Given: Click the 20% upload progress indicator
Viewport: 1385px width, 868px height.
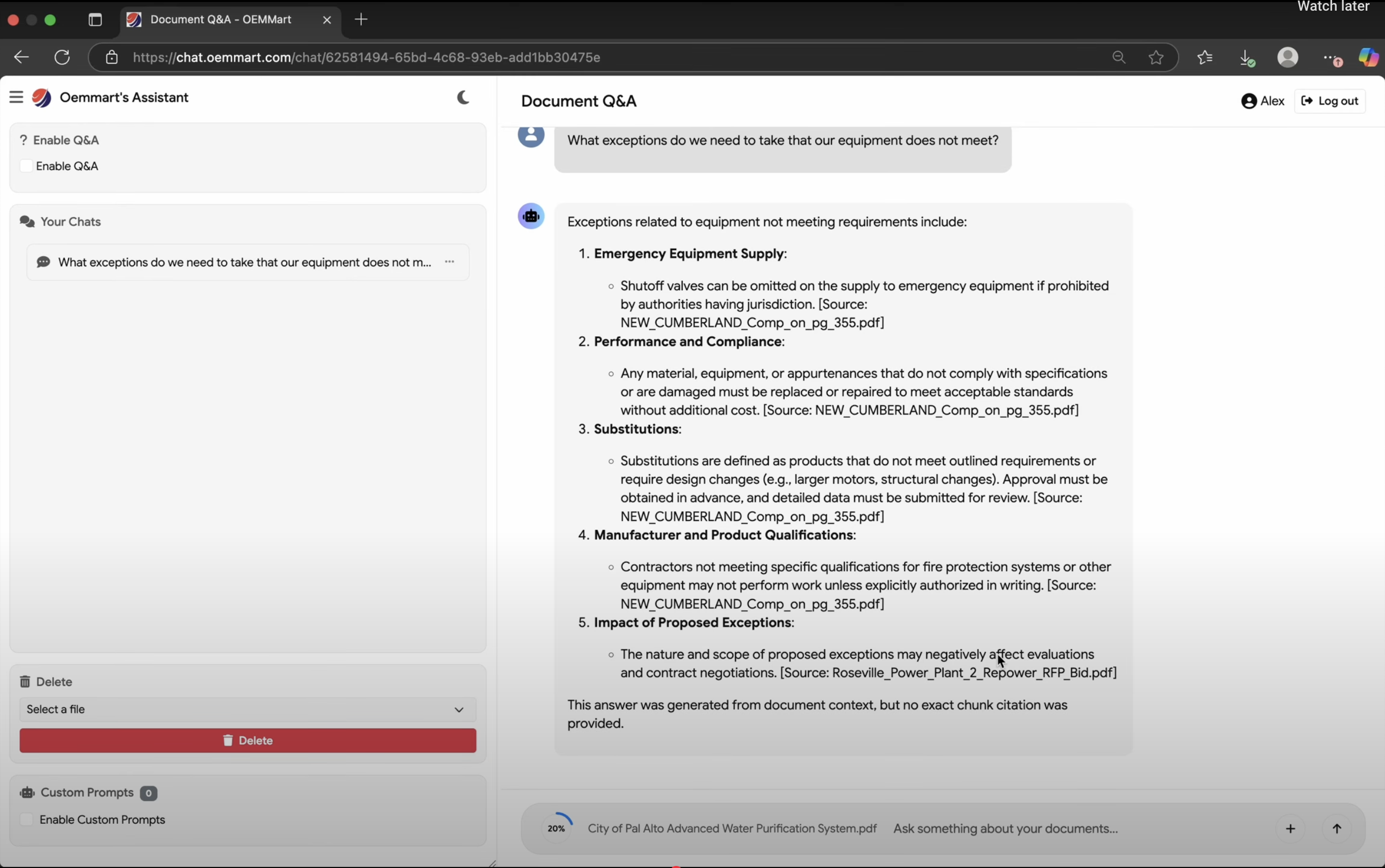Looking at the screenshot, I should pos(556,828).
